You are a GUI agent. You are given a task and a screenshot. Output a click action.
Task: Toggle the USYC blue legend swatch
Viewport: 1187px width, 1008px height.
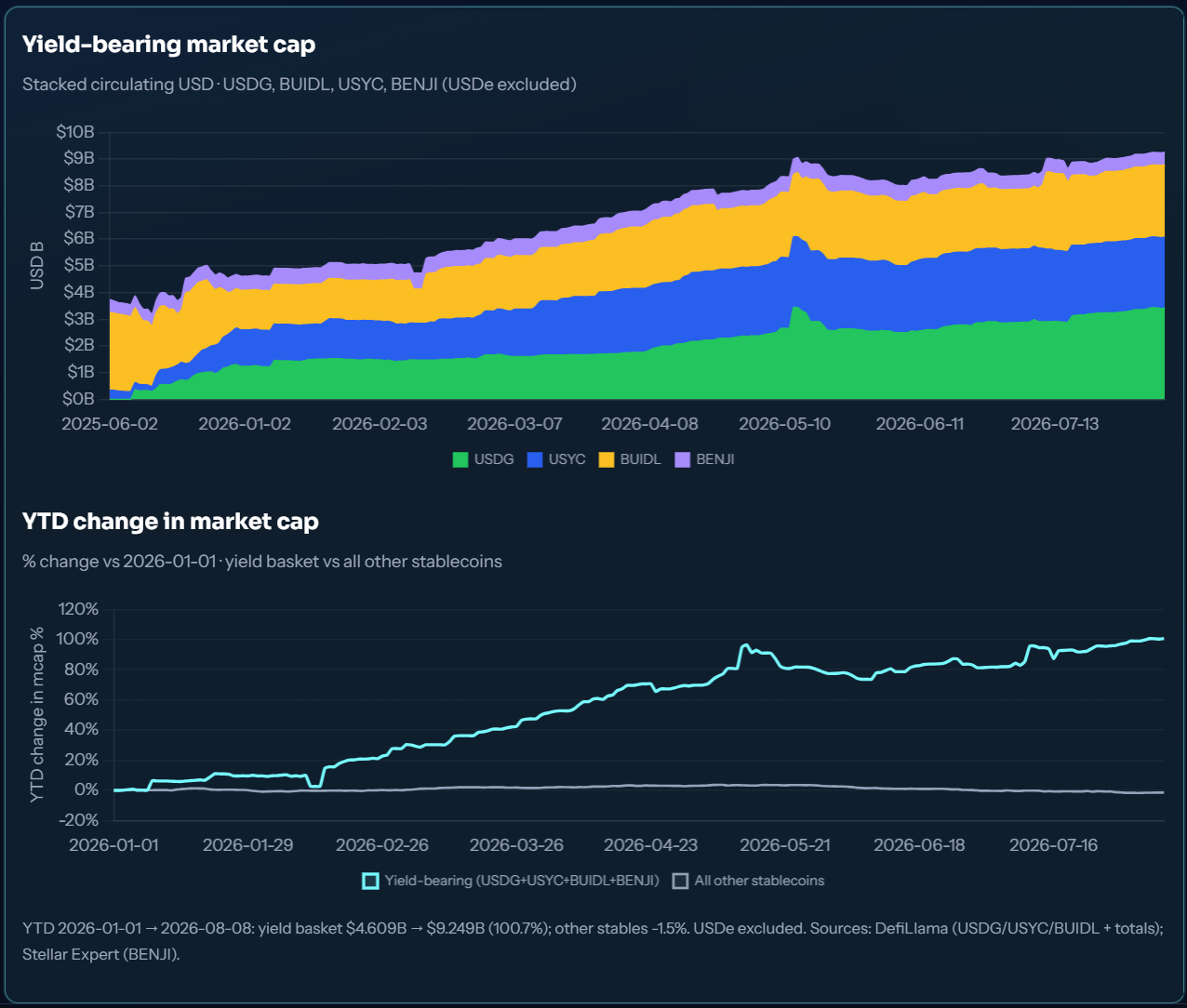pos(534,459)
